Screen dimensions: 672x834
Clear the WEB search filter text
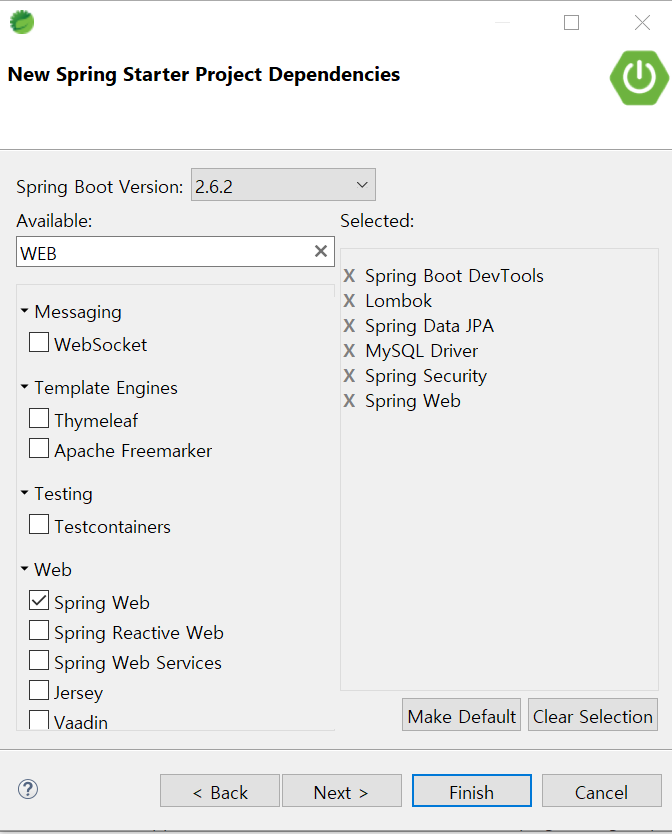321,251
